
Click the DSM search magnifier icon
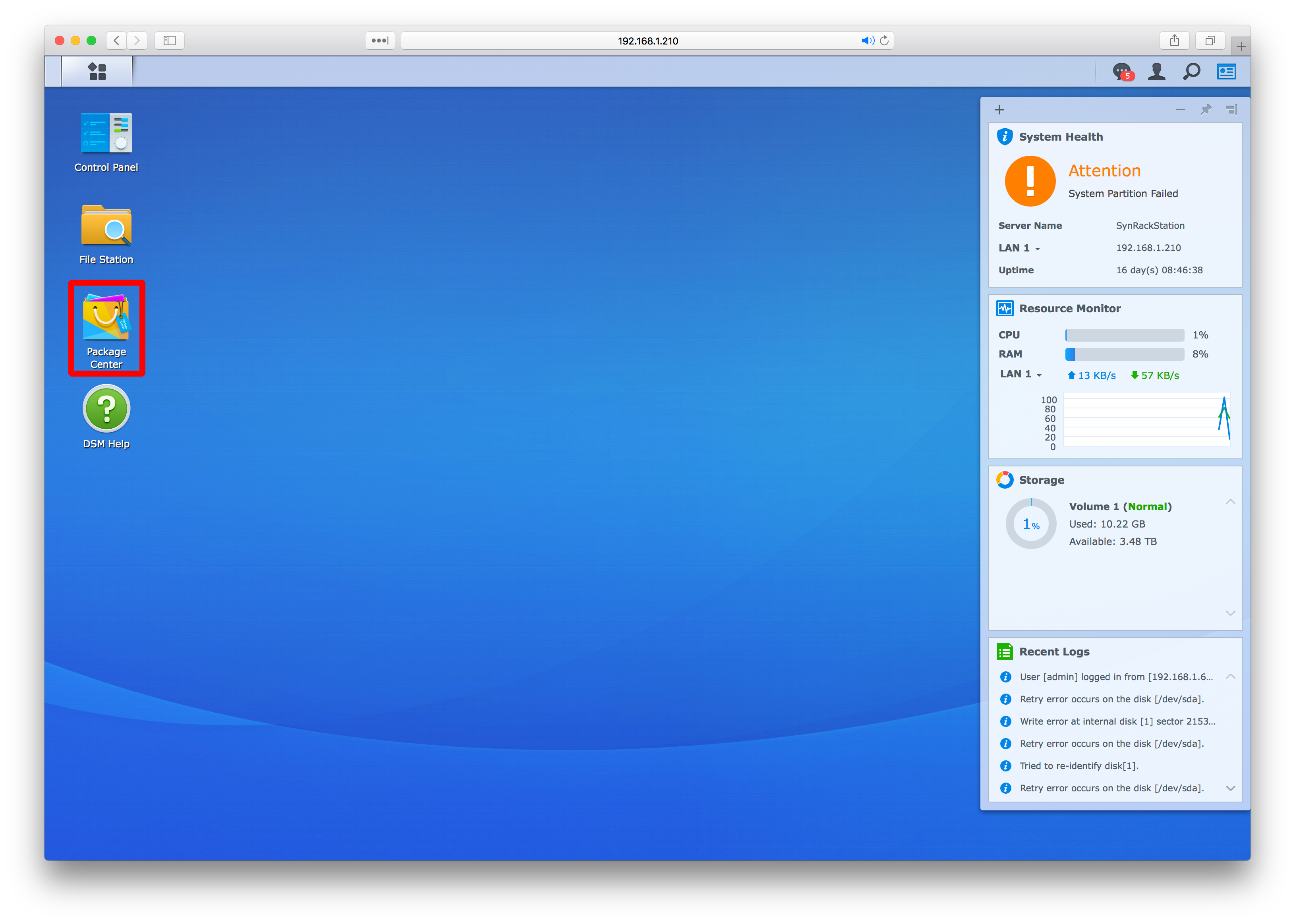click(1191, 72)
